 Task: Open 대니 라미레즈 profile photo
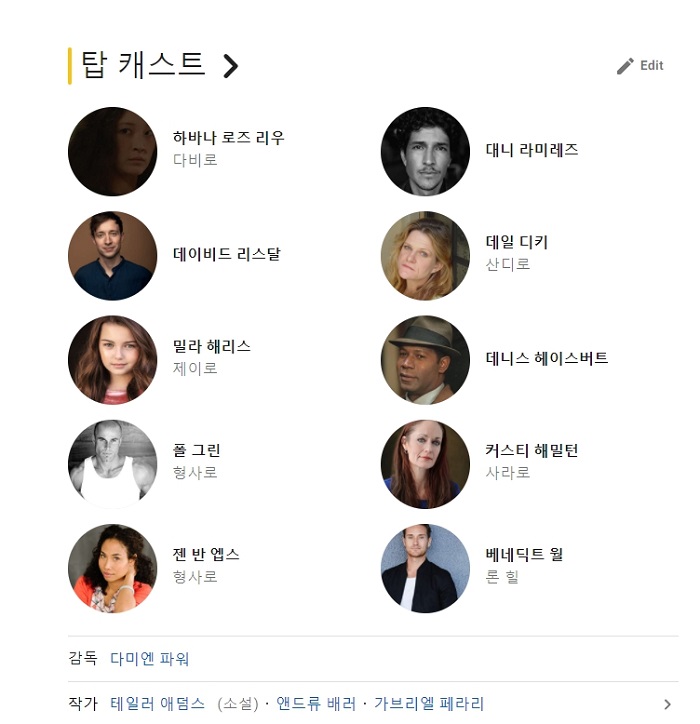pos(425,151)
